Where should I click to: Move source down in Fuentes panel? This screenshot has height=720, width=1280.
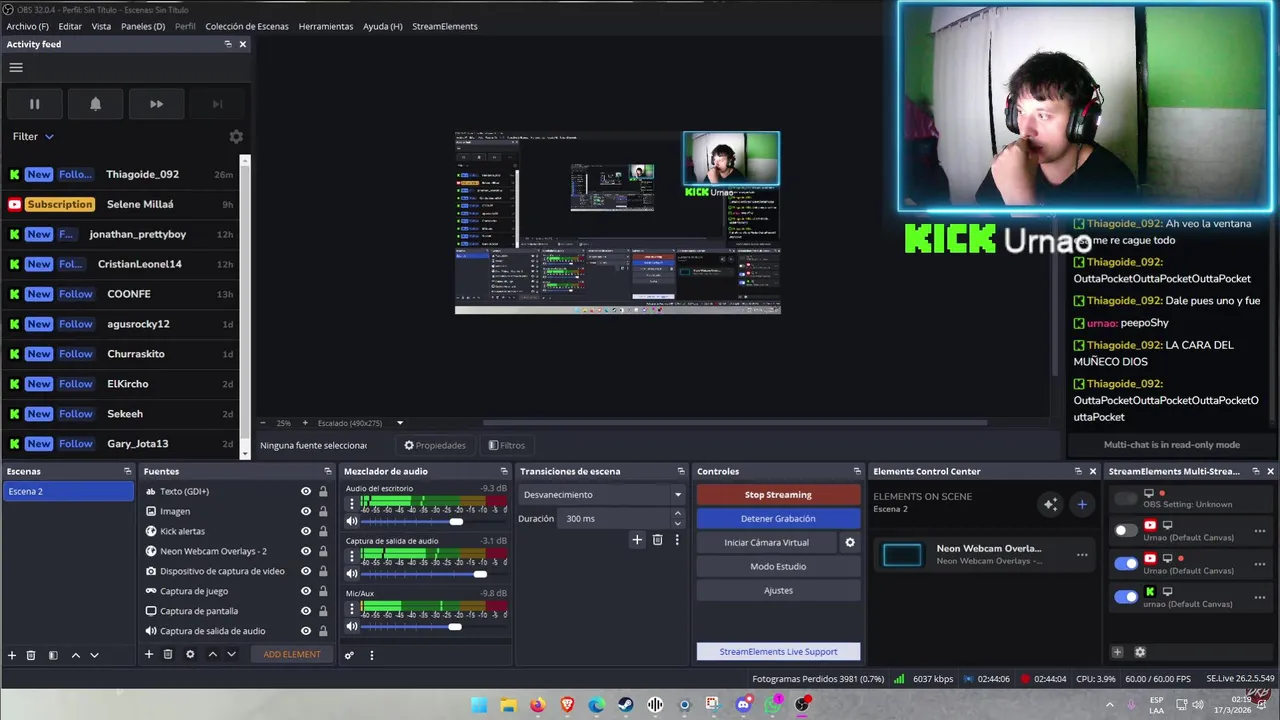tap(231, 654)
